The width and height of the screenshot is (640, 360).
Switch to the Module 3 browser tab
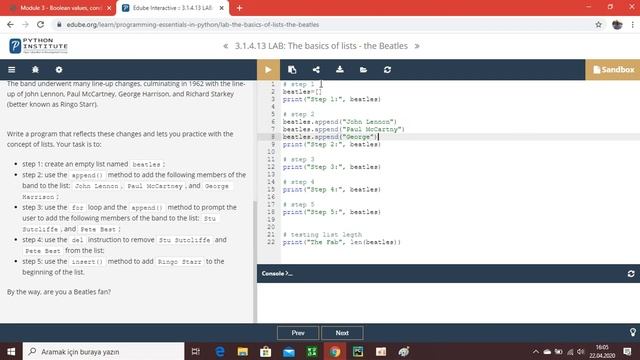60,8
